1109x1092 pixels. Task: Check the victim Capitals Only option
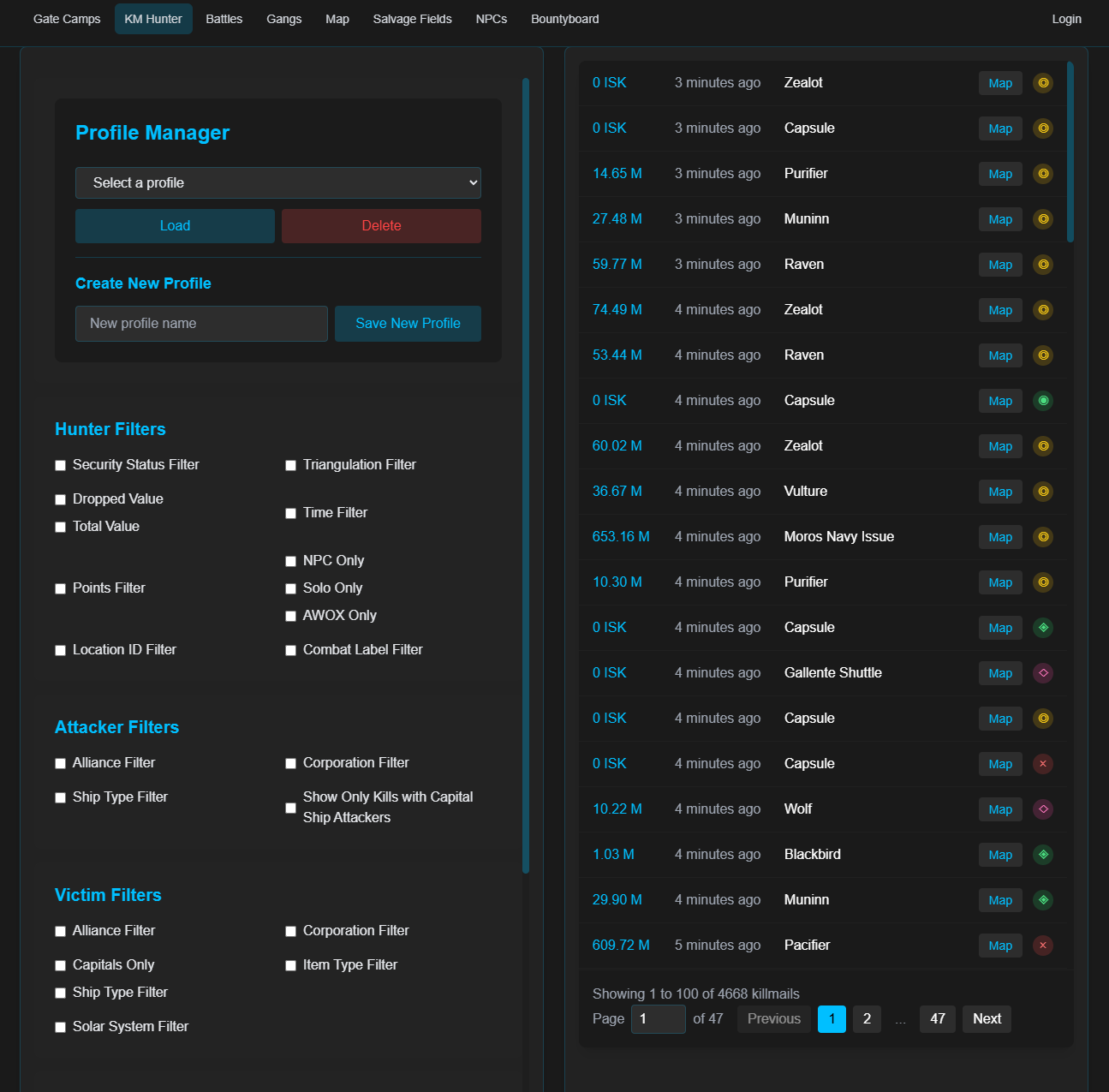pyautogui.click(x=61, y=965)
